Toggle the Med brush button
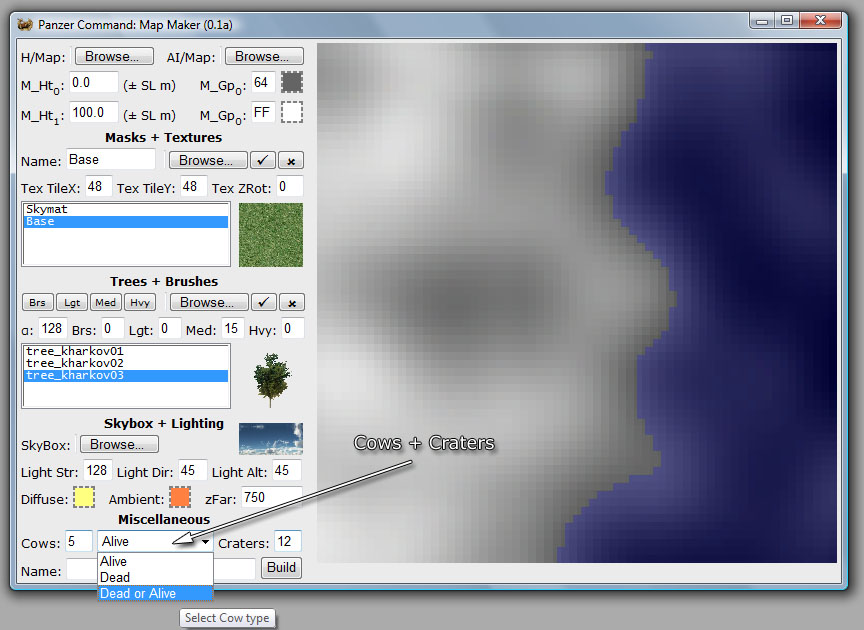Screen dimensions: 864x630 pos(105,303)
